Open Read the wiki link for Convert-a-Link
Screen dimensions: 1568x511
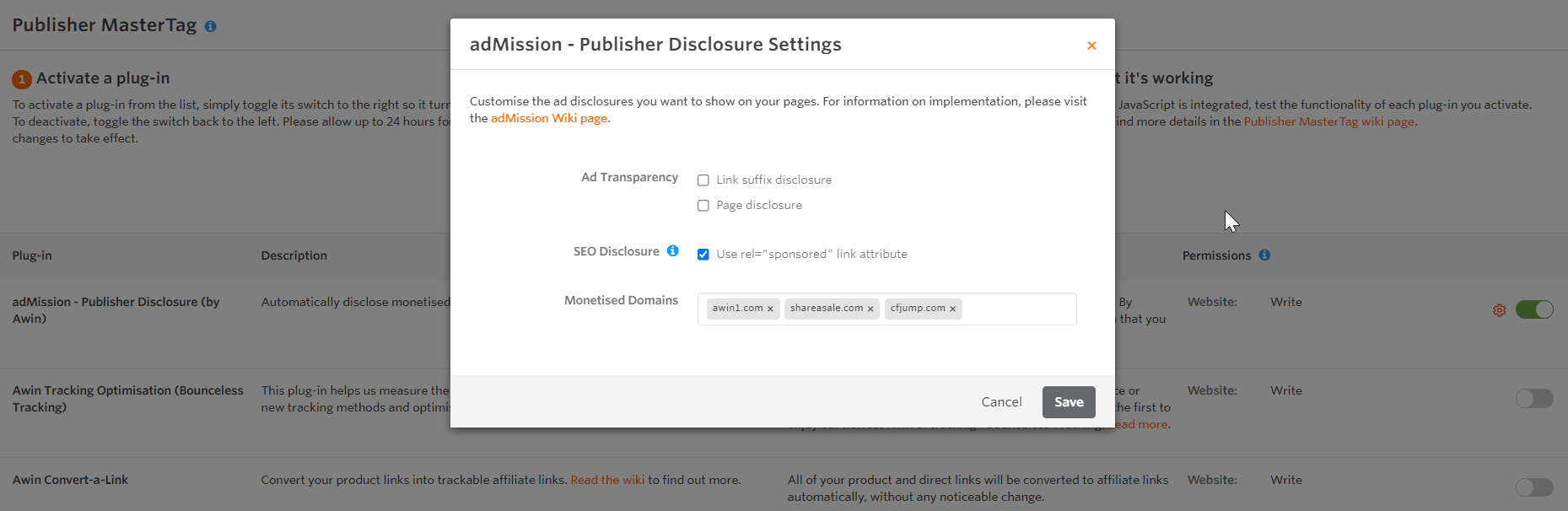pyautogui.click(x=607, y=480)
